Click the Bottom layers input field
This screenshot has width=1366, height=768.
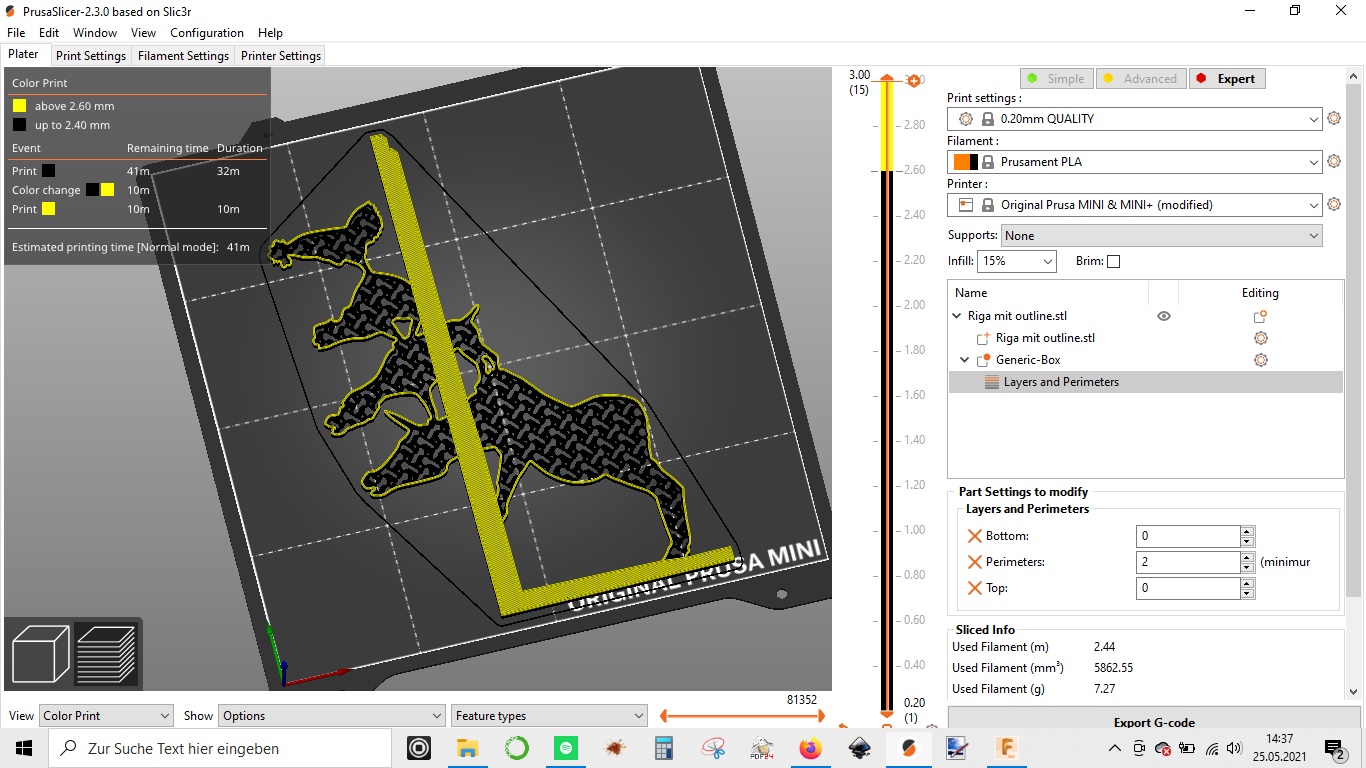(1189, 536)
